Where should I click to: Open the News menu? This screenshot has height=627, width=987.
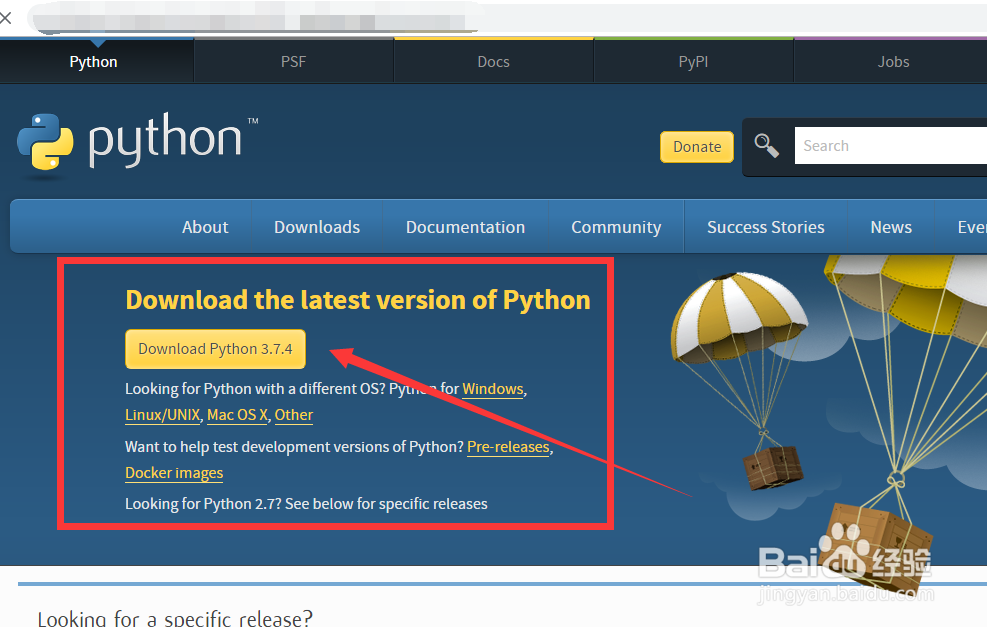point(891,227)
